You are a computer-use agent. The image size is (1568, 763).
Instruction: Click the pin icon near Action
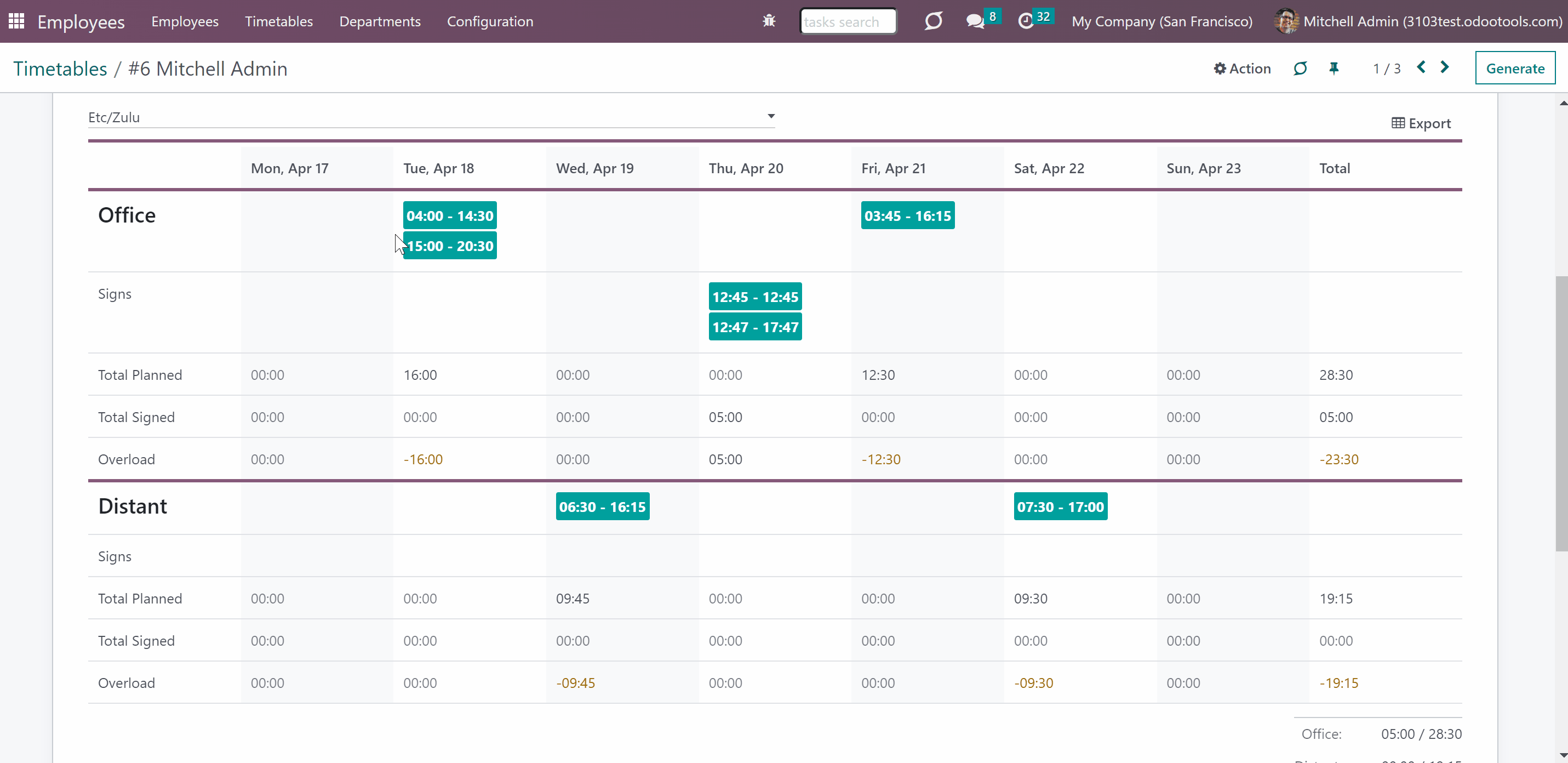1334,68
